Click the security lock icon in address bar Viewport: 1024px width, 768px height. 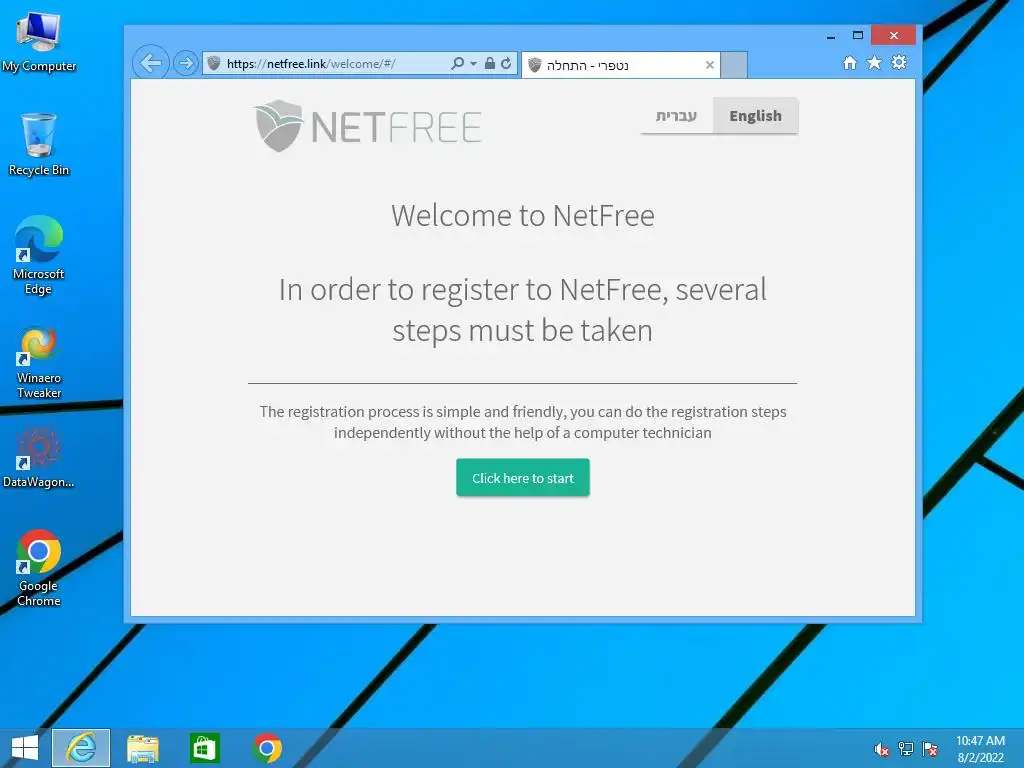pyautogui.click(x=490, y=63)
